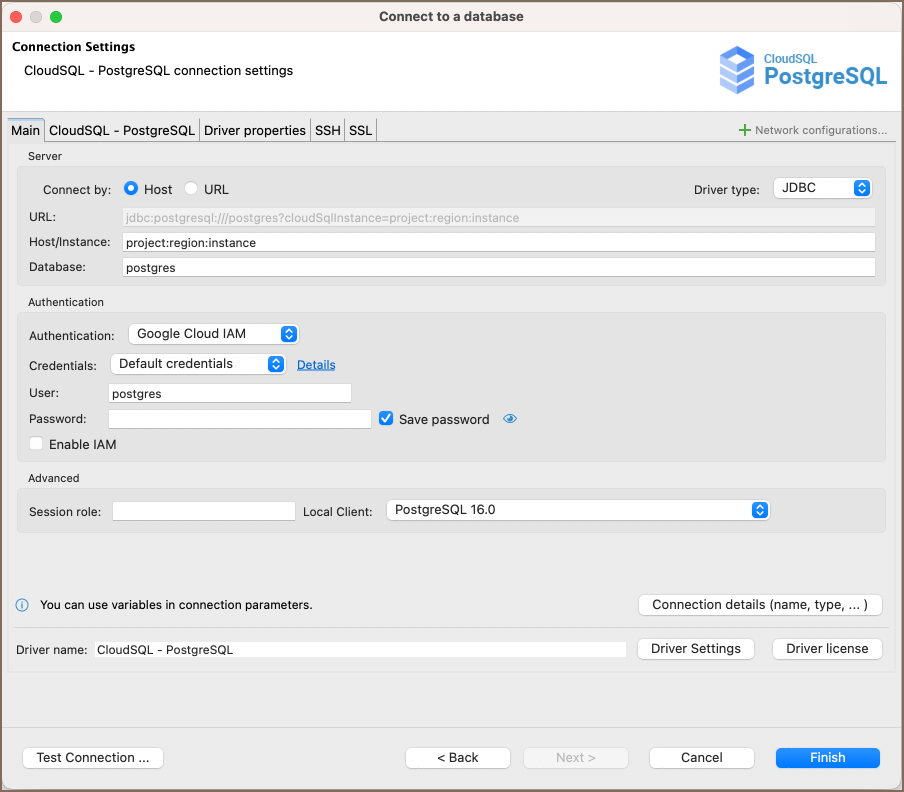
Task: Click Network configurations link
Action: (x=821, y=130)
